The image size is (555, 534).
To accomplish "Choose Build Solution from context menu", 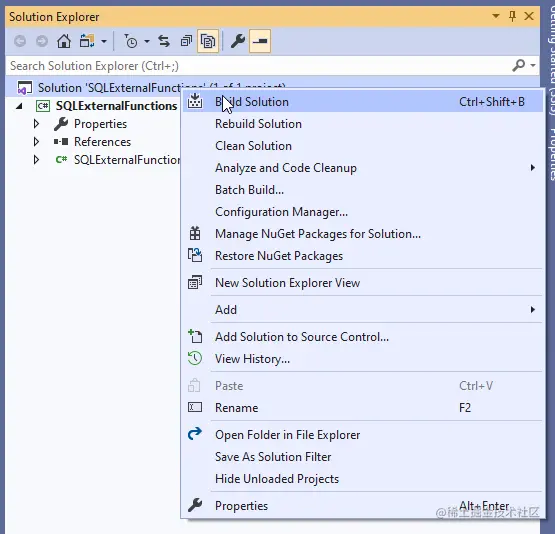I will [363, 102].
